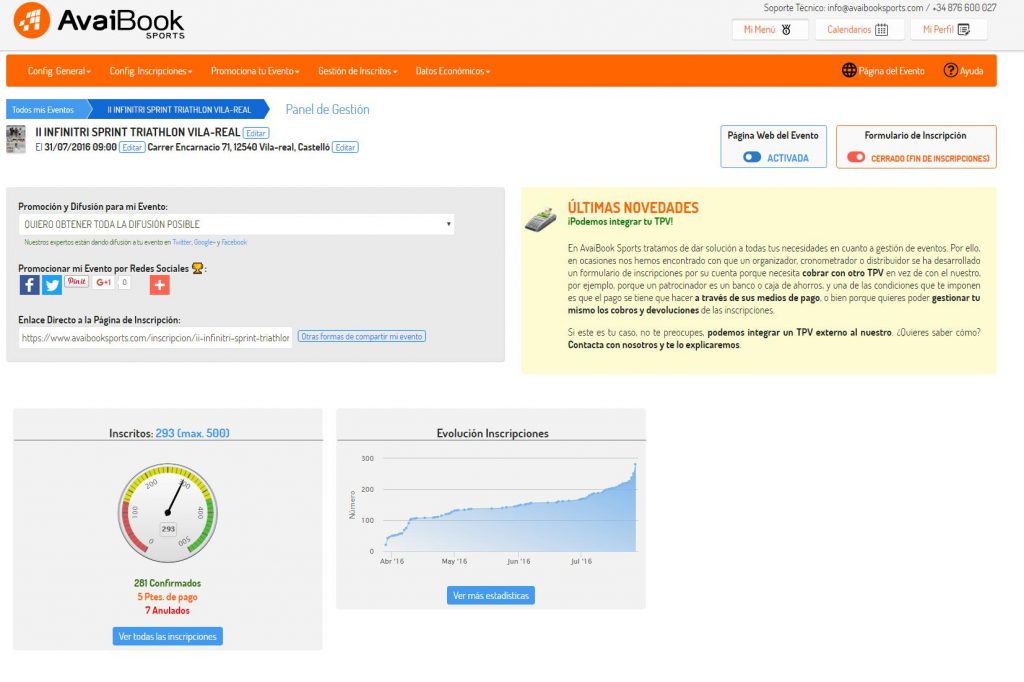The image size is (1024, 682).
Task: Toggle Página Web del Evento switch
Action: pyautogui.click(x=752, y=158)
